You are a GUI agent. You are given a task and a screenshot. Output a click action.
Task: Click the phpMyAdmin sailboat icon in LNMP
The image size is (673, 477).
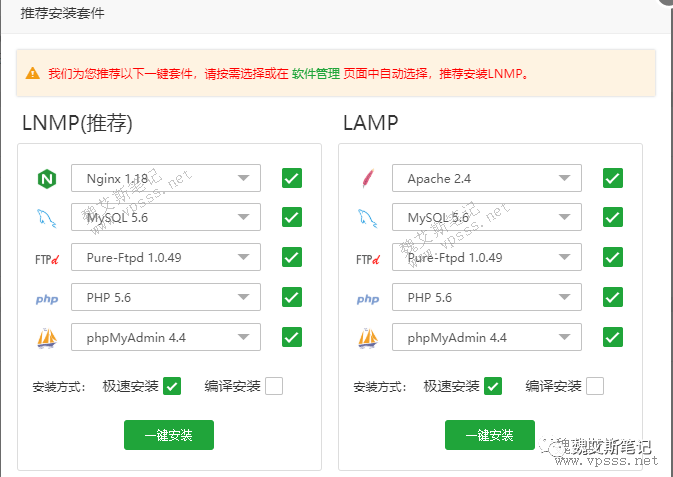(47, 338)
